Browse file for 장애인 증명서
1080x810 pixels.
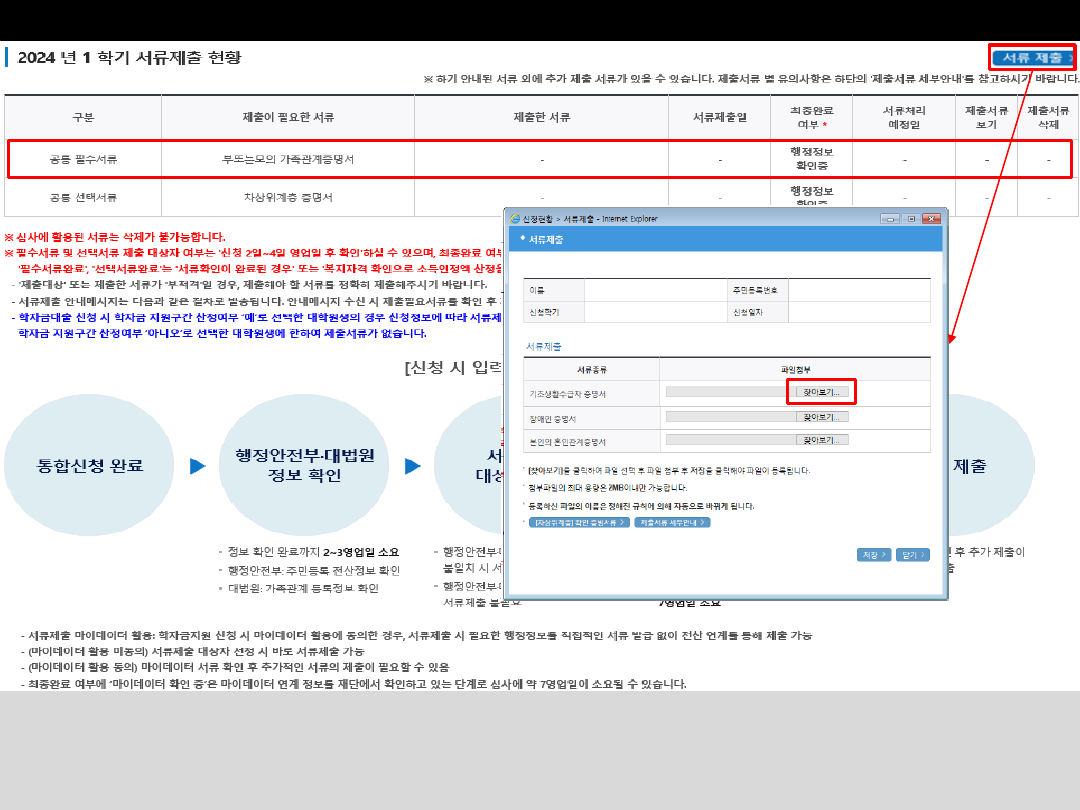coord(821,416)
